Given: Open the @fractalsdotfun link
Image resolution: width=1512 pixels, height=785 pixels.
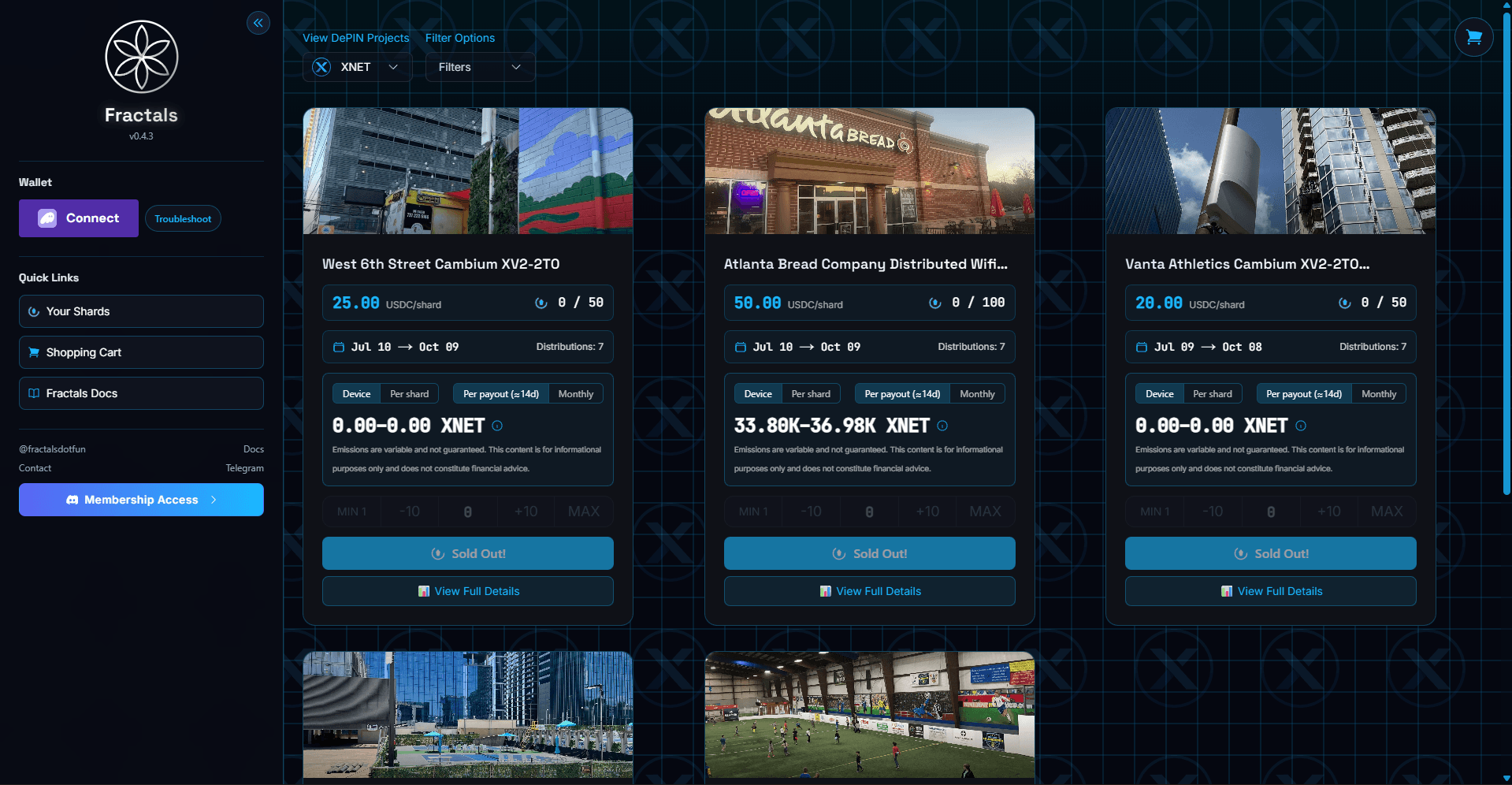Looking at the screenshot, I should [x=52, y=449].
